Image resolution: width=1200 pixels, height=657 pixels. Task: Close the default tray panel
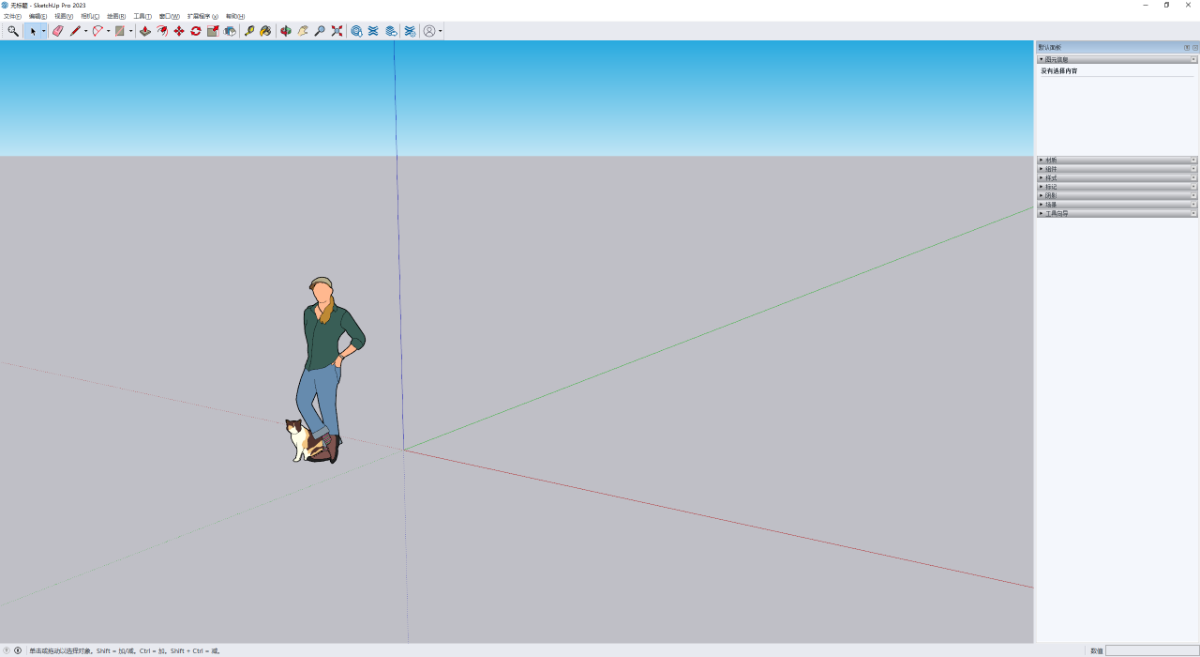point(1195,47)
